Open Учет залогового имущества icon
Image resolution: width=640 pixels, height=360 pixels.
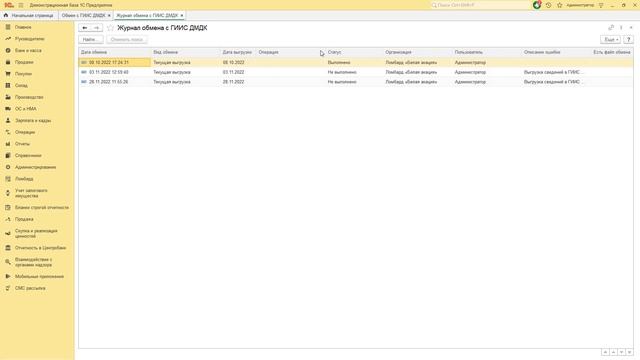(8, 193)
